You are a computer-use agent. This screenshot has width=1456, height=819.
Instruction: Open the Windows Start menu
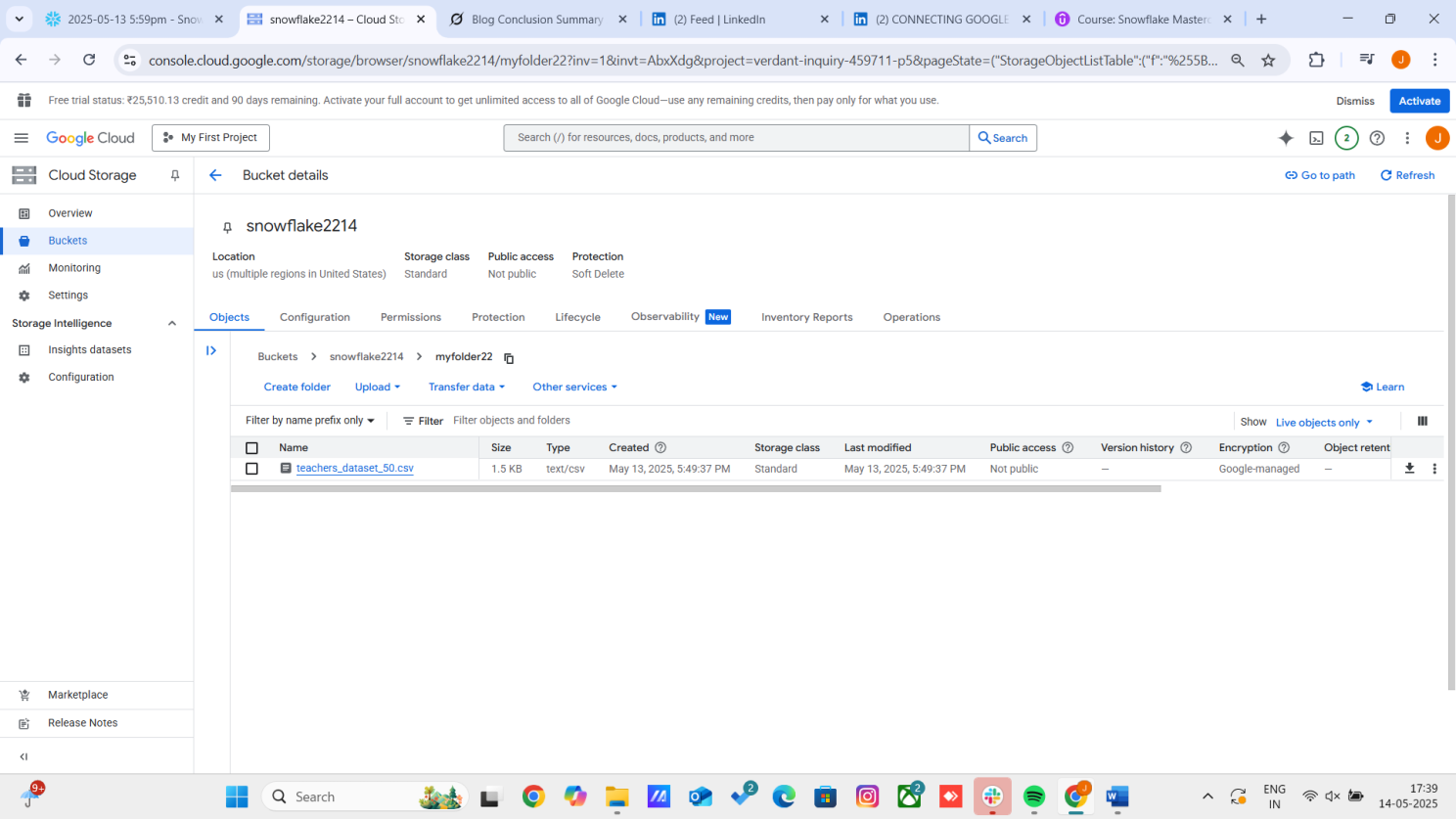(x=237, y=796)
